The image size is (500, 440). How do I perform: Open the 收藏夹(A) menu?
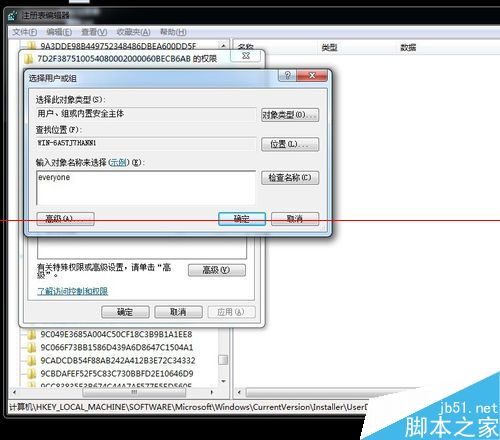(x=133, y=32)
